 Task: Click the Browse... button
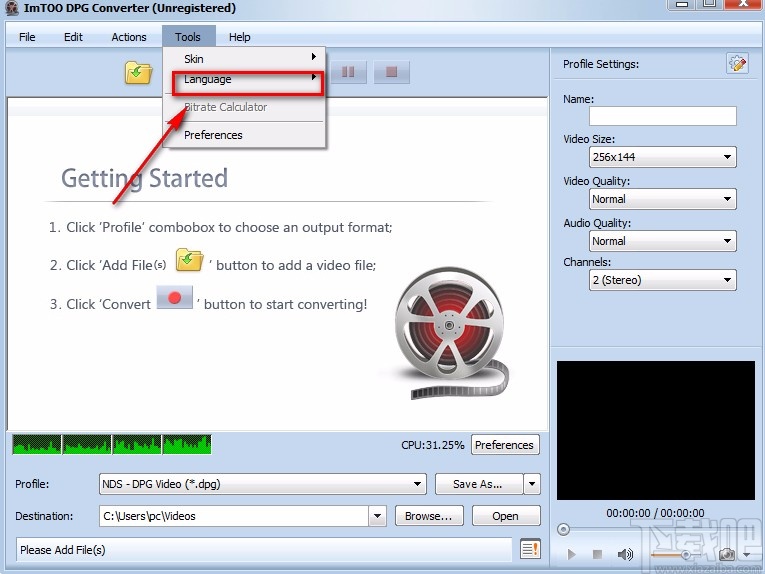[428, 516]
